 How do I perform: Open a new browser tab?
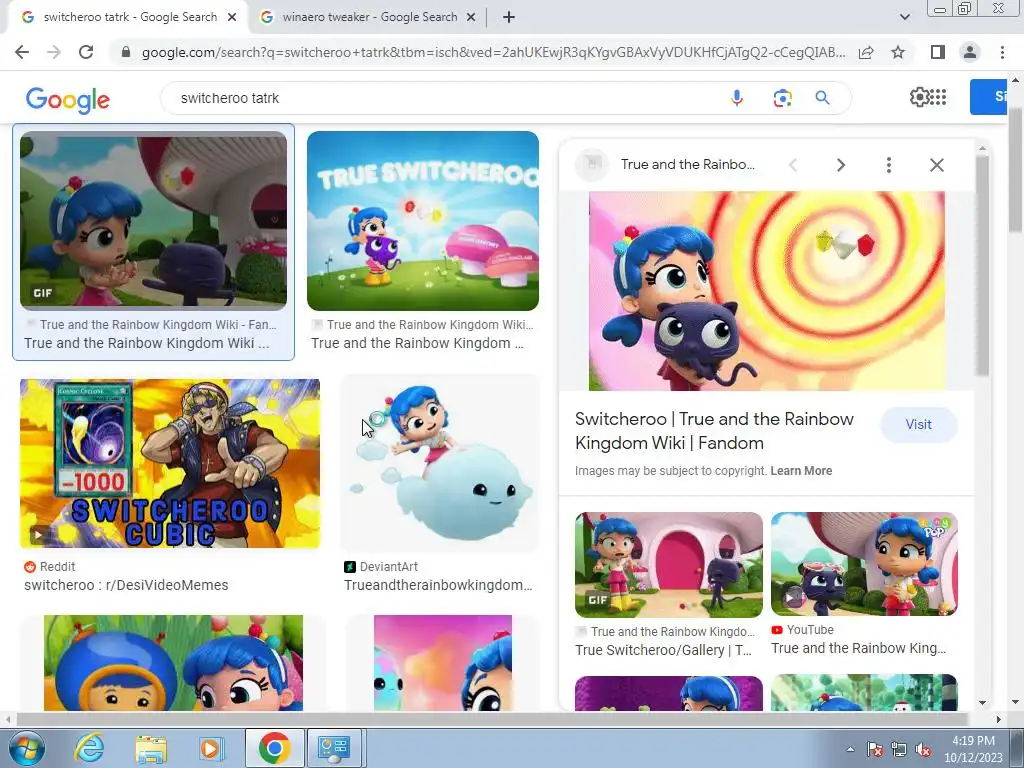tap(509, 18)
